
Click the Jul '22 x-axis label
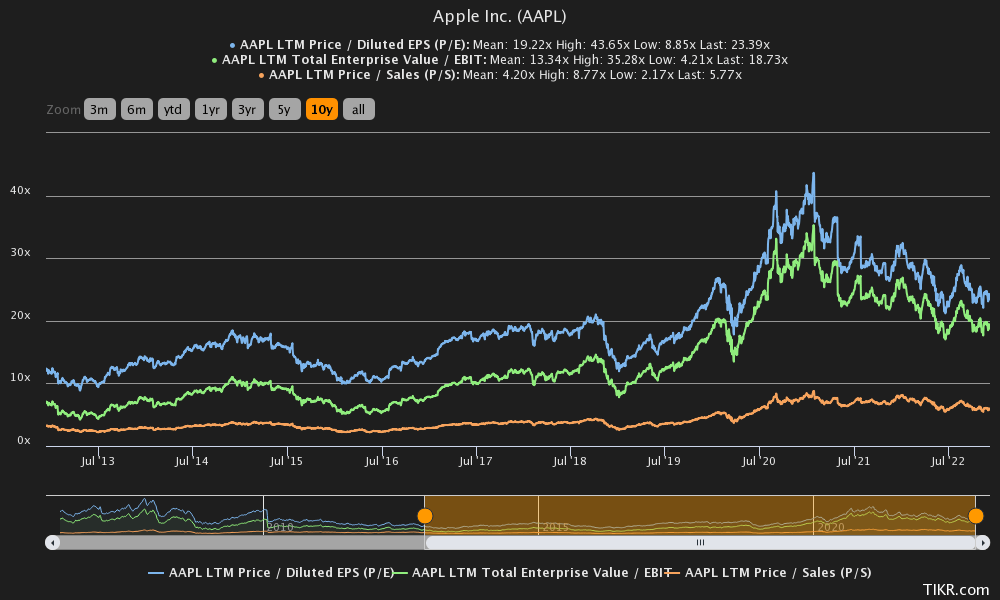pos(948,461)
